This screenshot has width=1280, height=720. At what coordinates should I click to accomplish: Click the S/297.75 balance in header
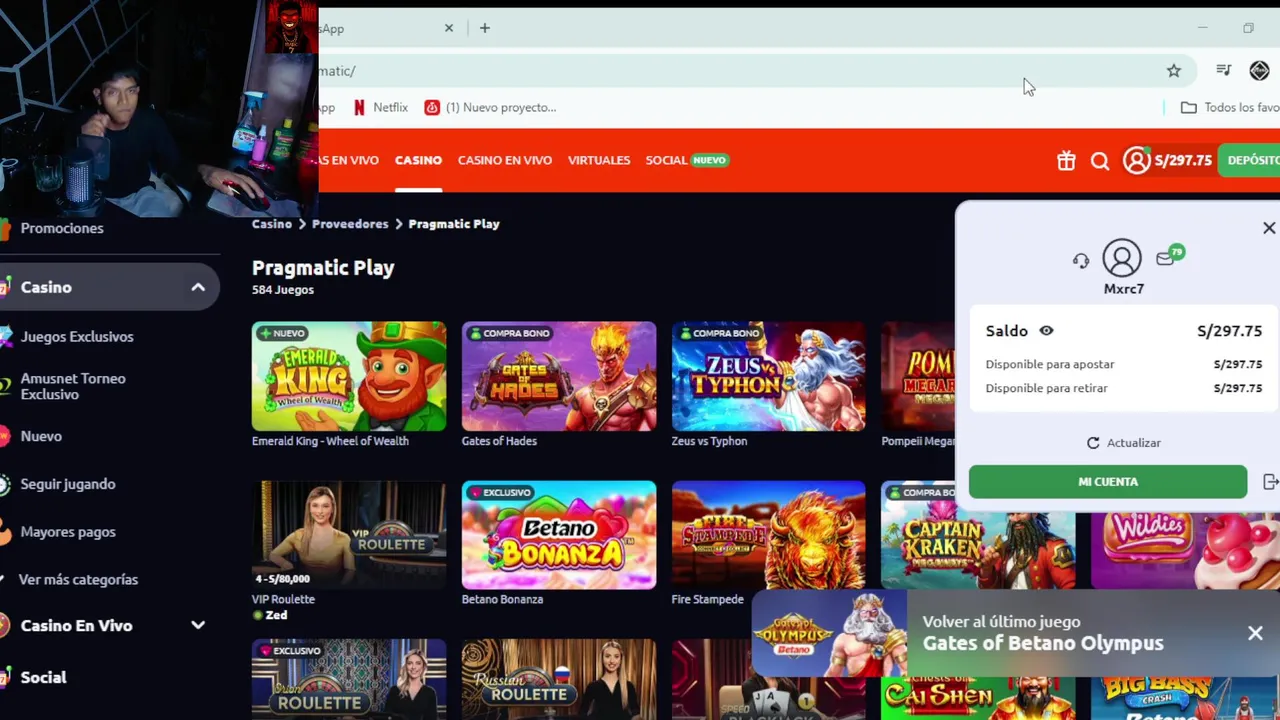pyautogui.click(x=1183, y=160)
